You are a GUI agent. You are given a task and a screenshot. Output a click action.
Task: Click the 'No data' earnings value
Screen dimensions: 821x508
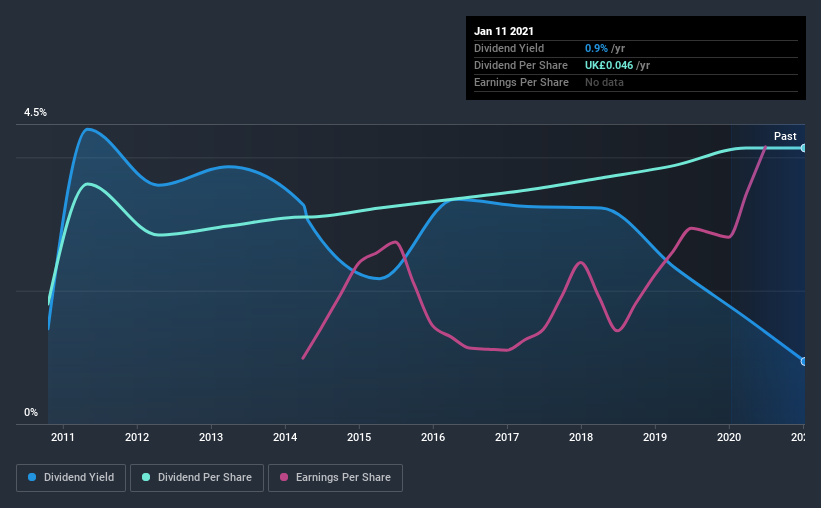(604, 82)
